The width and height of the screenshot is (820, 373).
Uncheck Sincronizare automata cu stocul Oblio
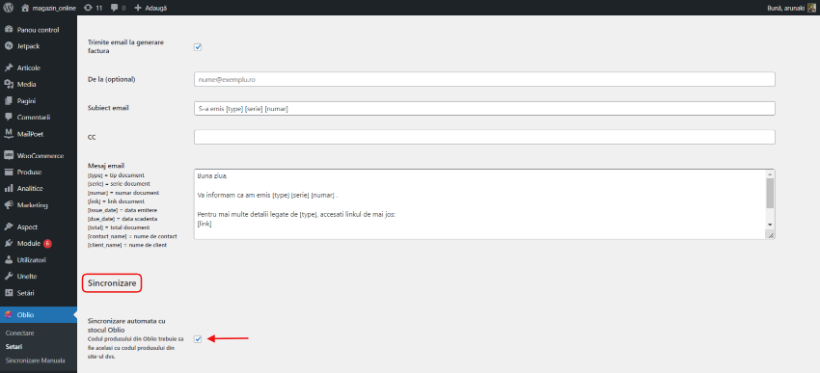click(x=198, y=339)
